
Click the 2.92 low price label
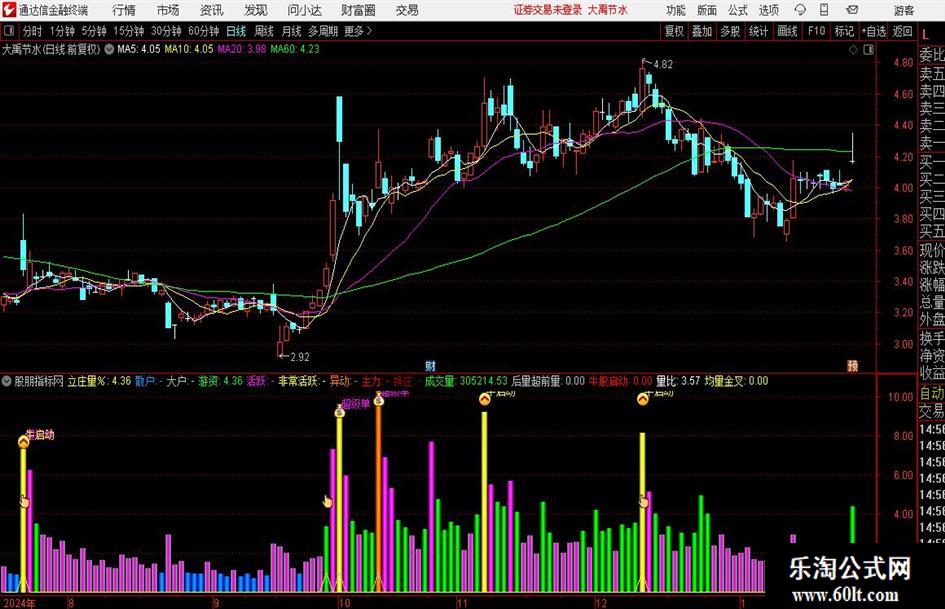pyautogui.click(x=300, y=357)
